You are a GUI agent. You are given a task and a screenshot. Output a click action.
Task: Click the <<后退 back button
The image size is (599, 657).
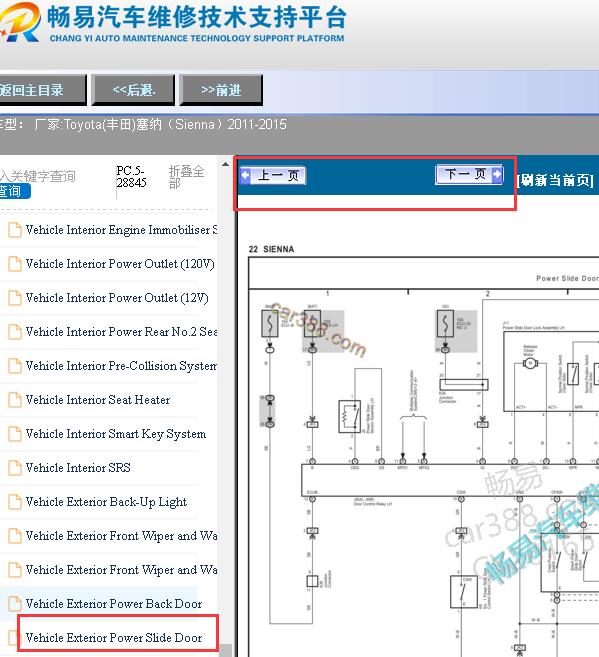click(133, 90)
